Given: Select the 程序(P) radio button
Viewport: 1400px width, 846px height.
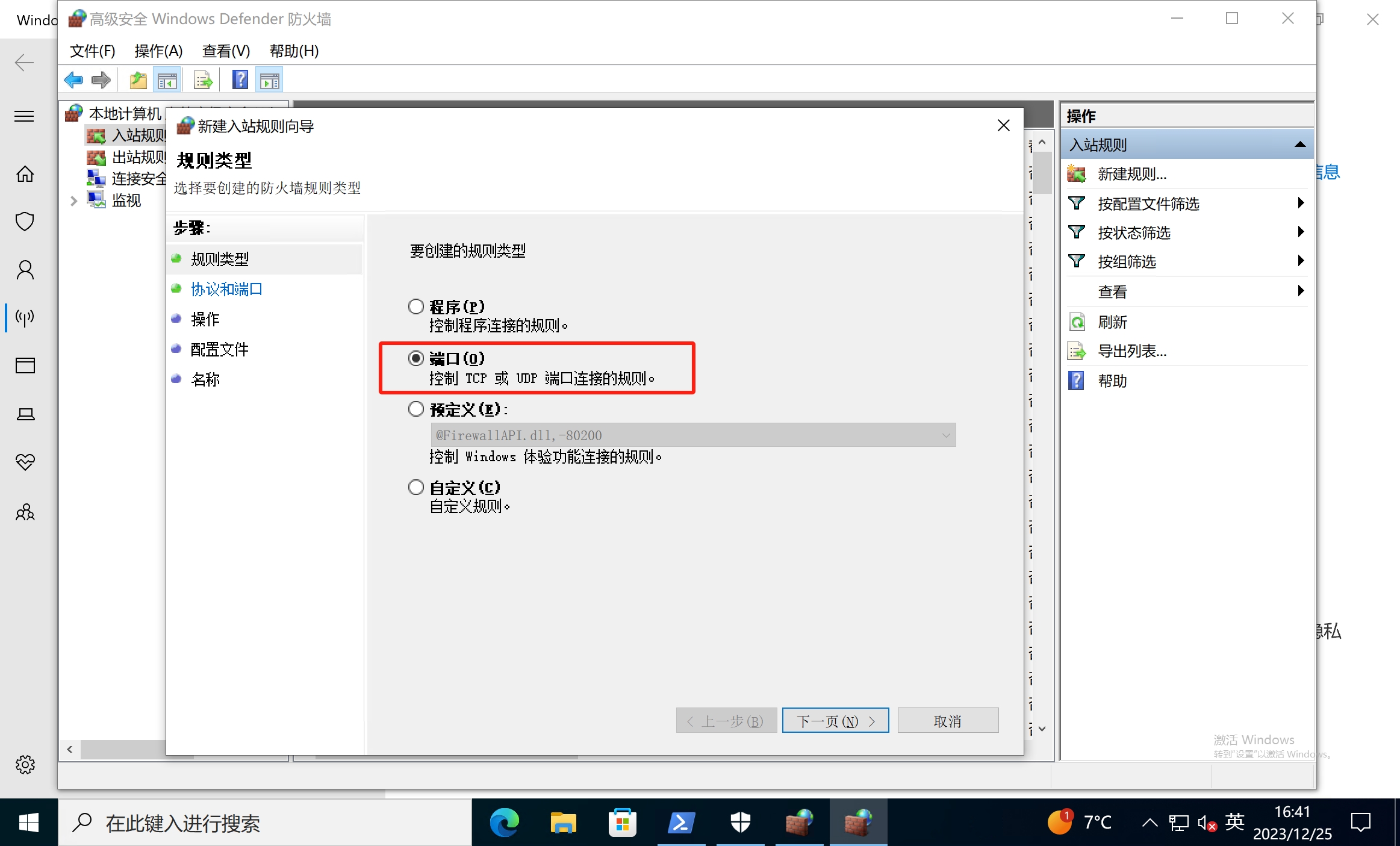Looking at the screenshot, I should (416, 306).
